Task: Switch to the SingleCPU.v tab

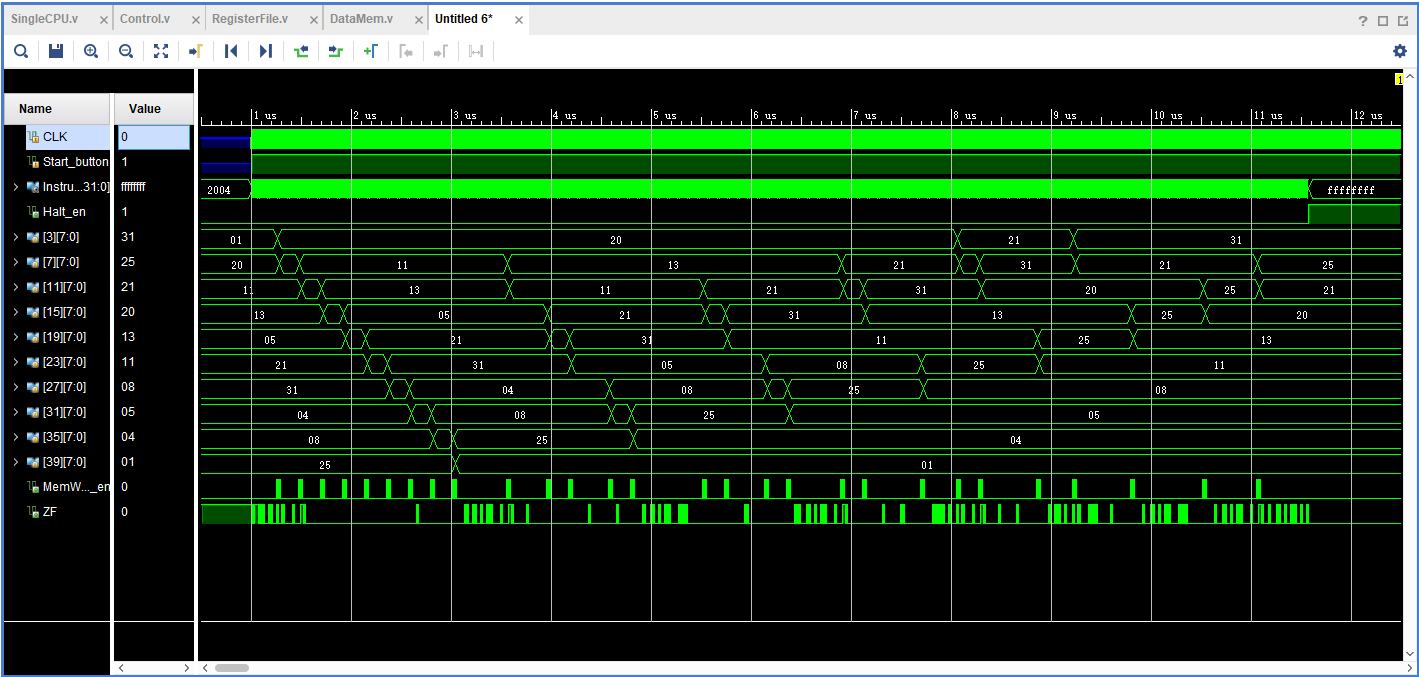Action: tap(47, 17)
